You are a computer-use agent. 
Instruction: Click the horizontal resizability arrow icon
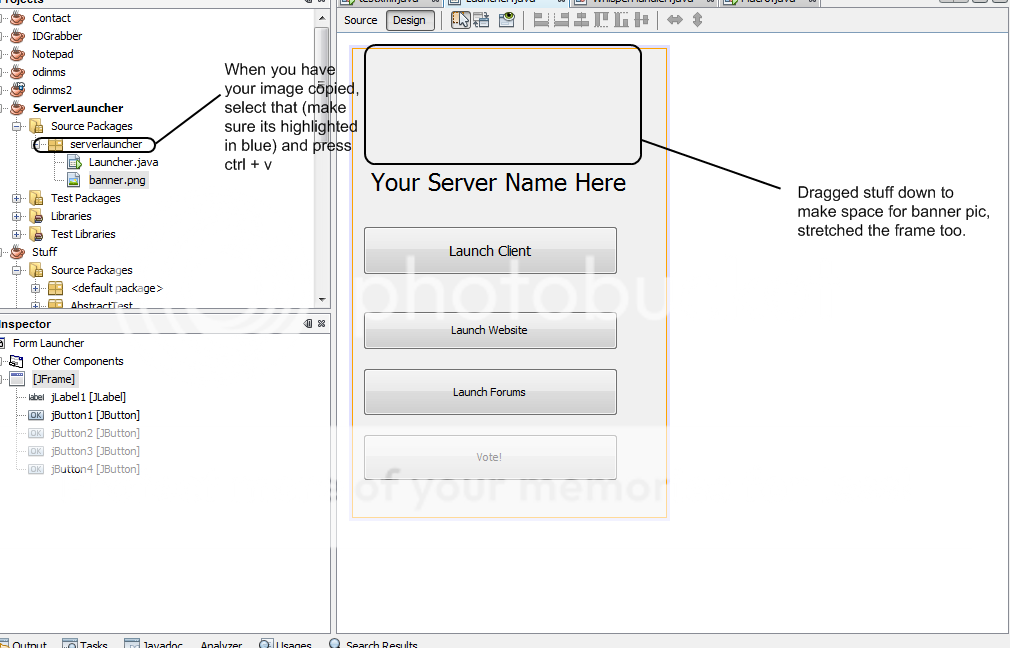pyautogui.click(x=675, y=20)
